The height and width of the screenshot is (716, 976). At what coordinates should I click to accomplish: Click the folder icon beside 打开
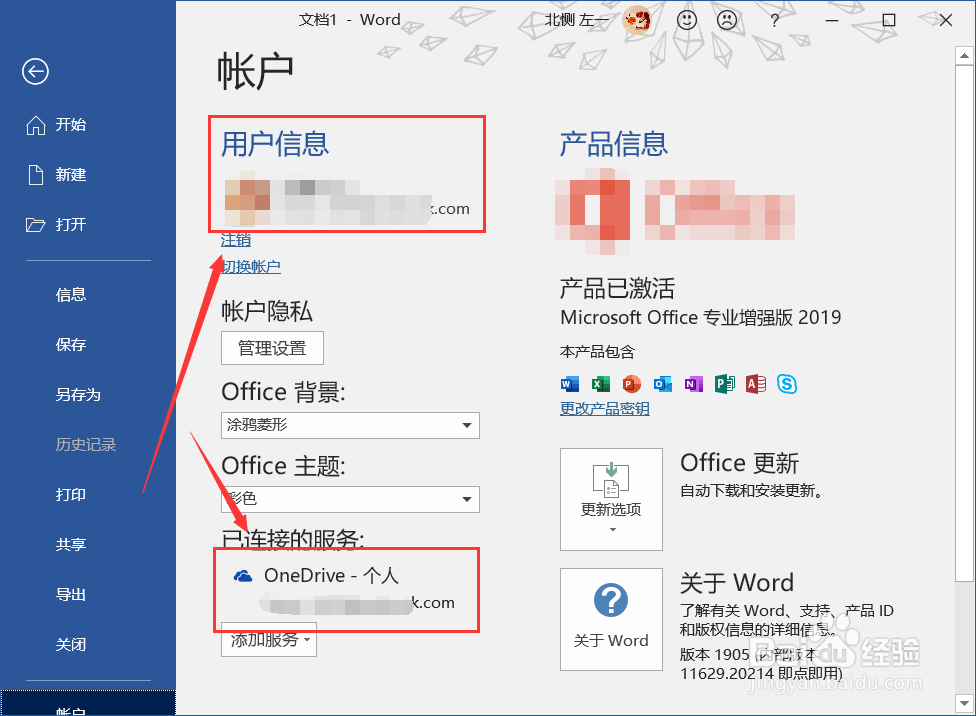35,225
